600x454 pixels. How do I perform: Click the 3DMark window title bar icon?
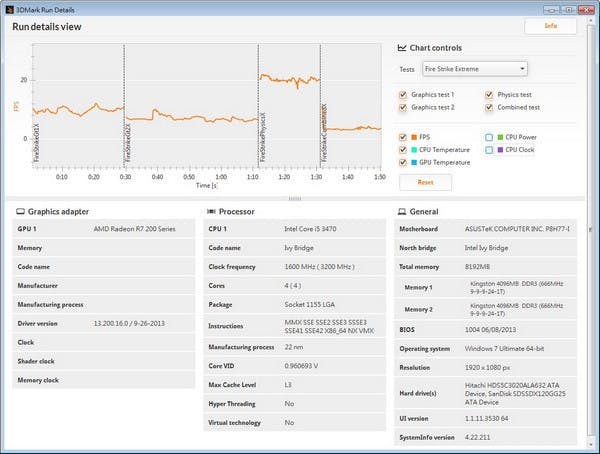tap(9, 7)
